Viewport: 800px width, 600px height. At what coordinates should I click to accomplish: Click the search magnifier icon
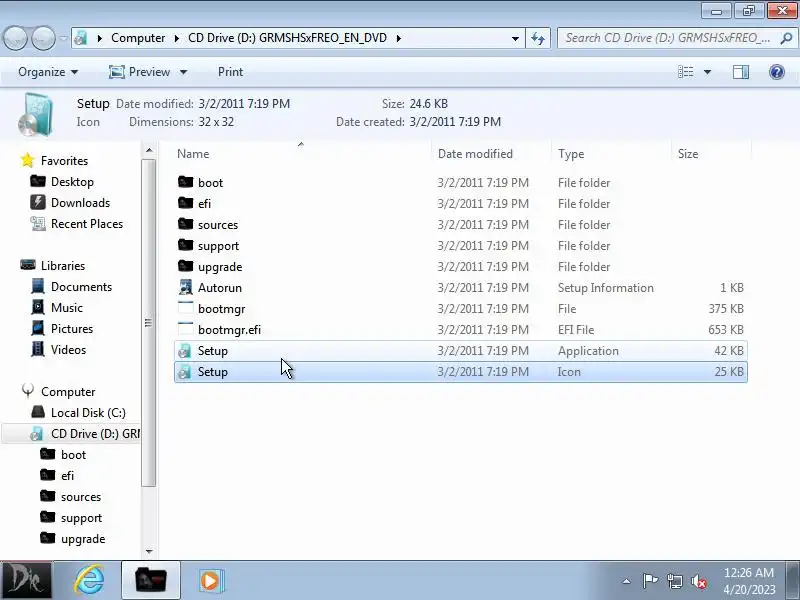tap(786, 38)
